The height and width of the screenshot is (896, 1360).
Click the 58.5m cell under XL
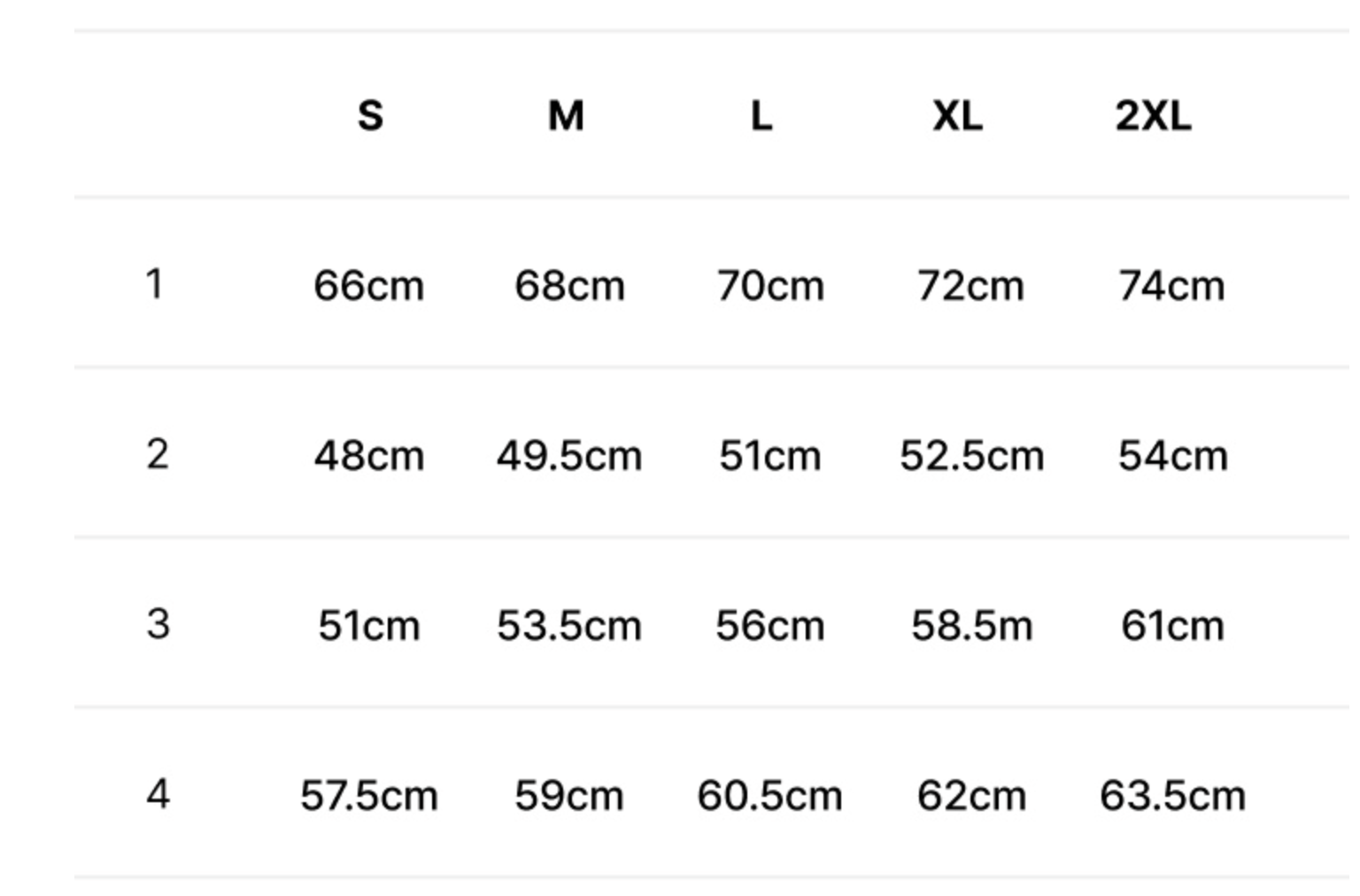[971, 626]
